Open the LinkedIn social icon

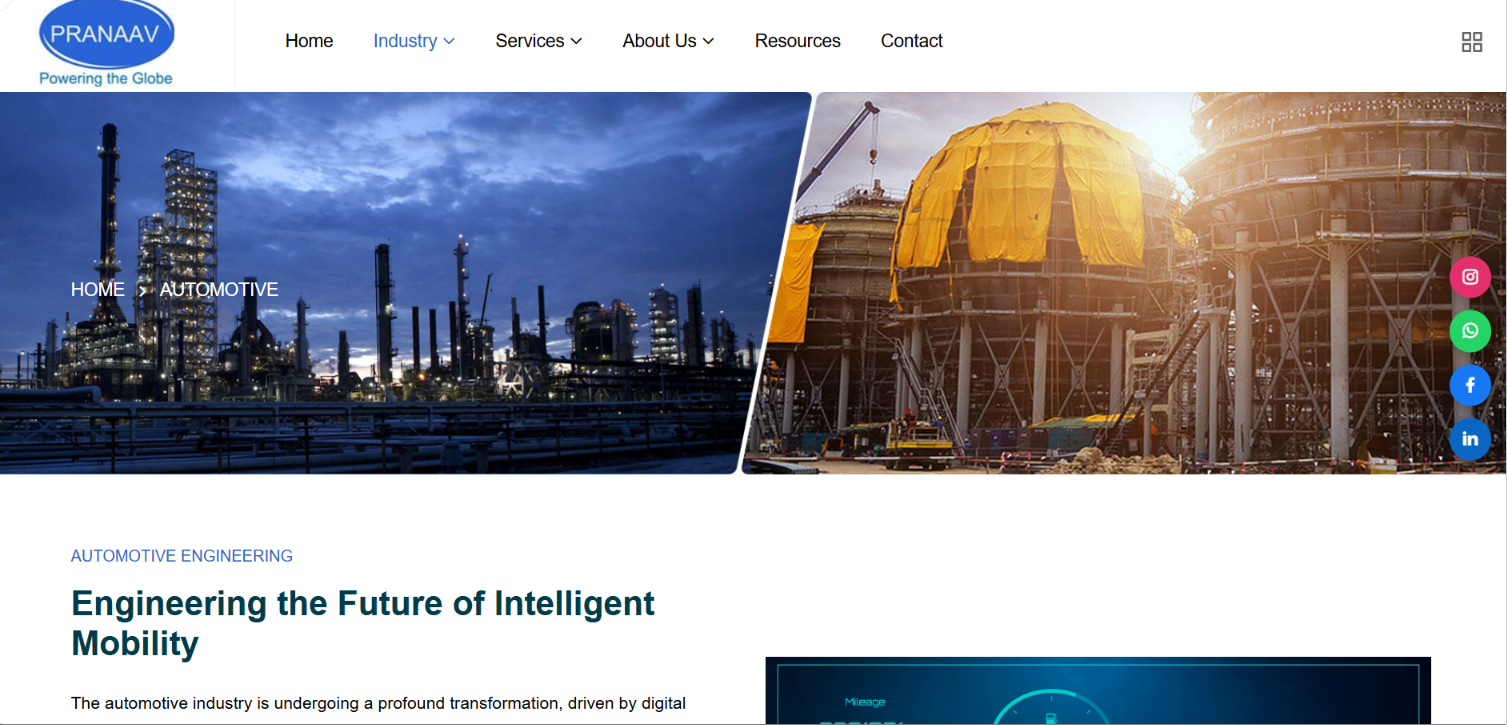[x=1470, y=439]
